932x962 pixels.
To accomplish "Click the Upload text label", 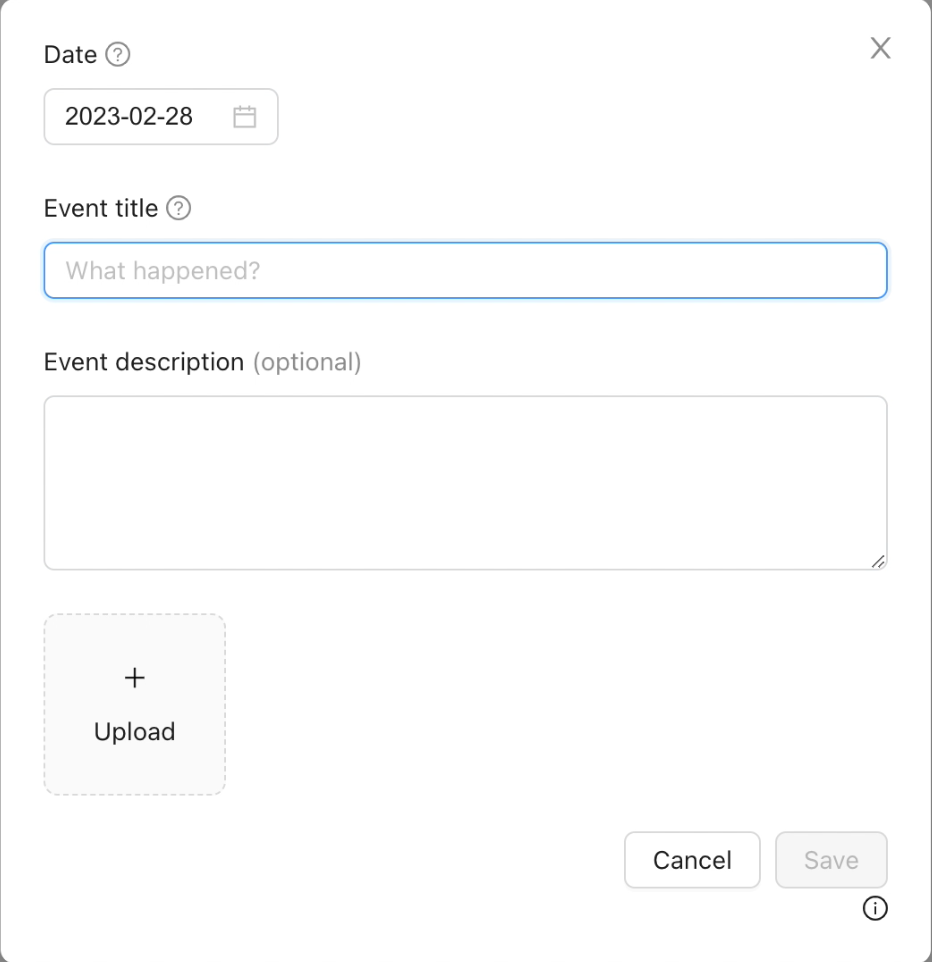I will [134, 731].
